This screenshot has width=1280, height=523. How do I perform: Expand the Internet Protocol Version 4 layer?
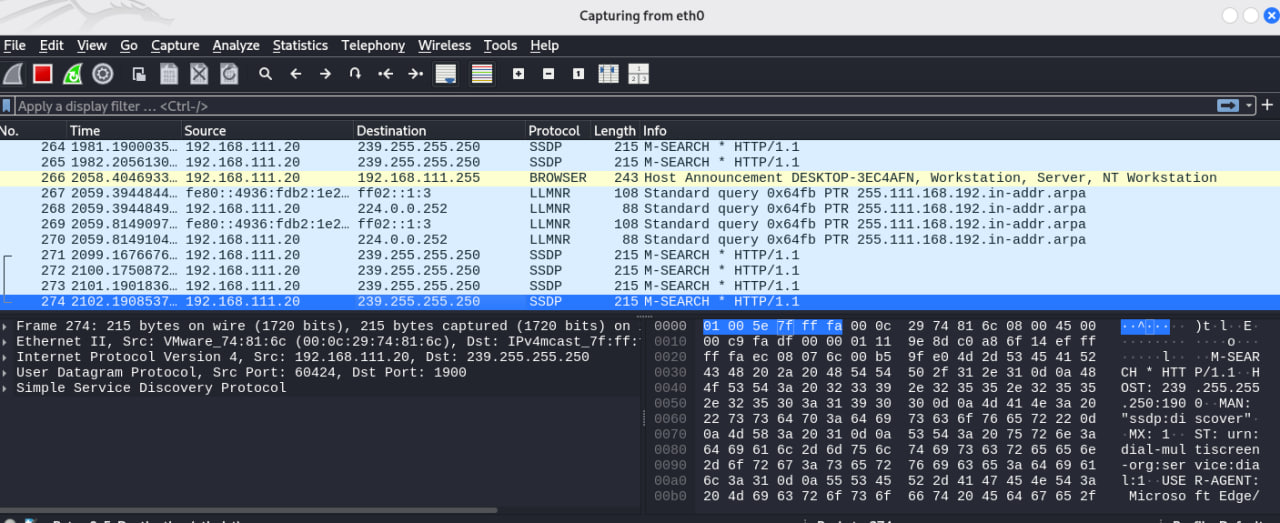pyautogui.click(x=7, y=357)
